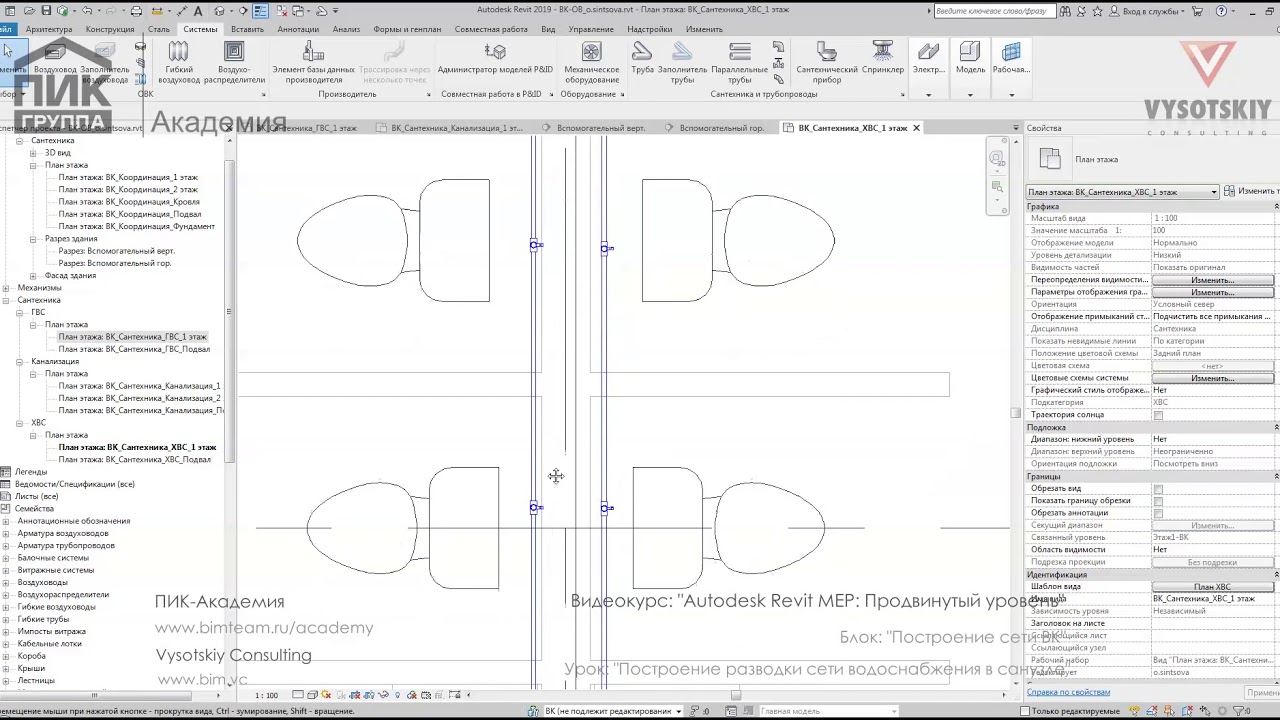The image size is (1280, 720).
Task: Select Заполнитель трубы tool
Action: pyautogui.click(x=682, y=62)
